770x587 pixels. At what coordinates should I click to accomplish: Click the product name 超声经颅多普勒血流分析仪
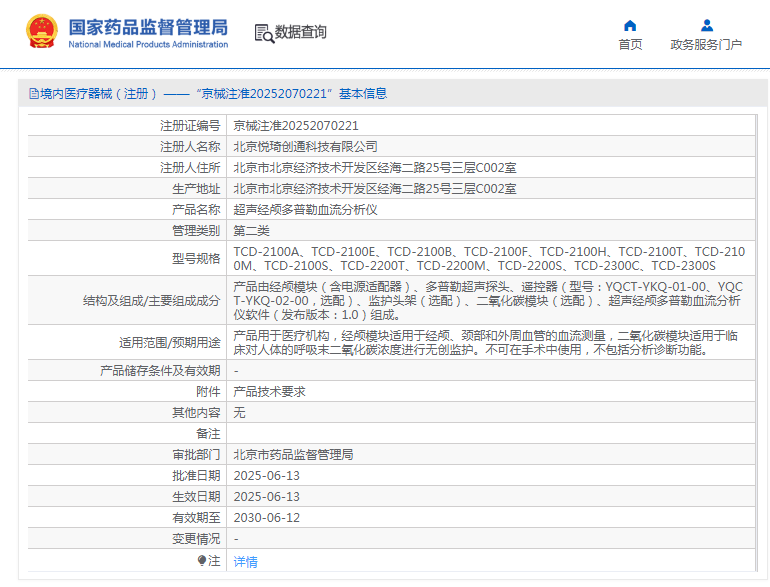click(x=305, y=209)
